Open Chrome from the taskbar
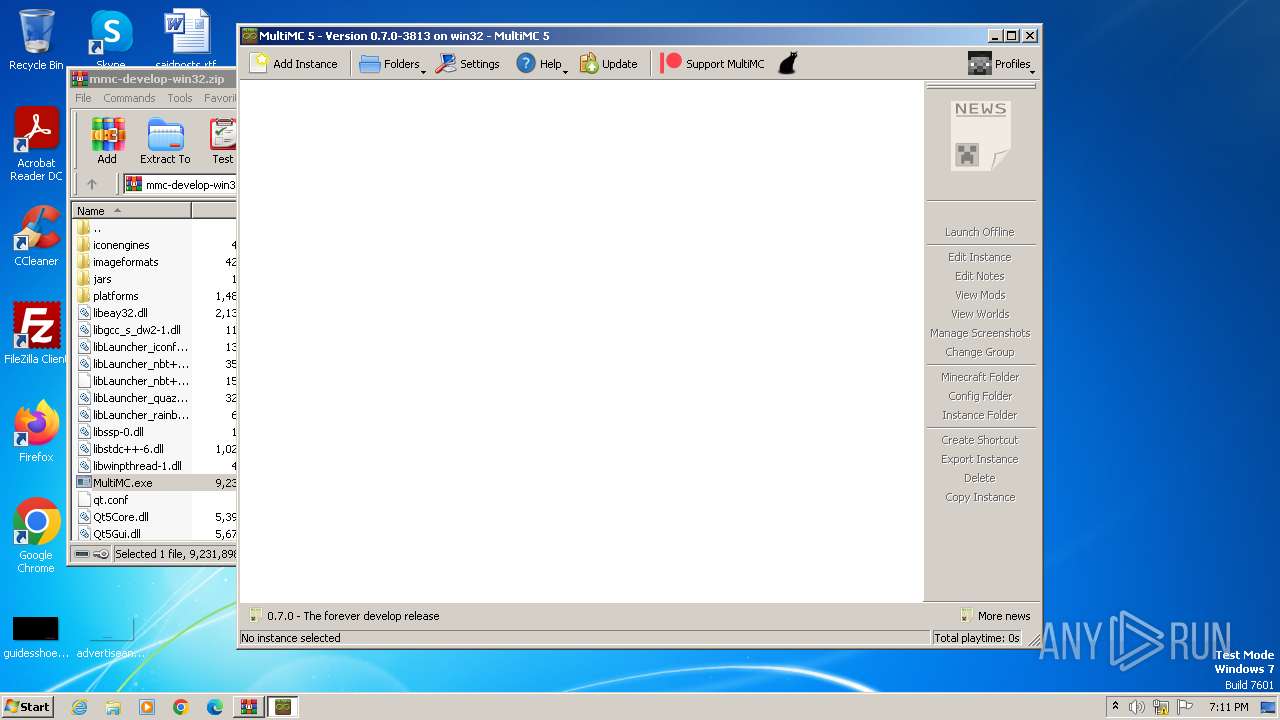 tap(181, 707)
